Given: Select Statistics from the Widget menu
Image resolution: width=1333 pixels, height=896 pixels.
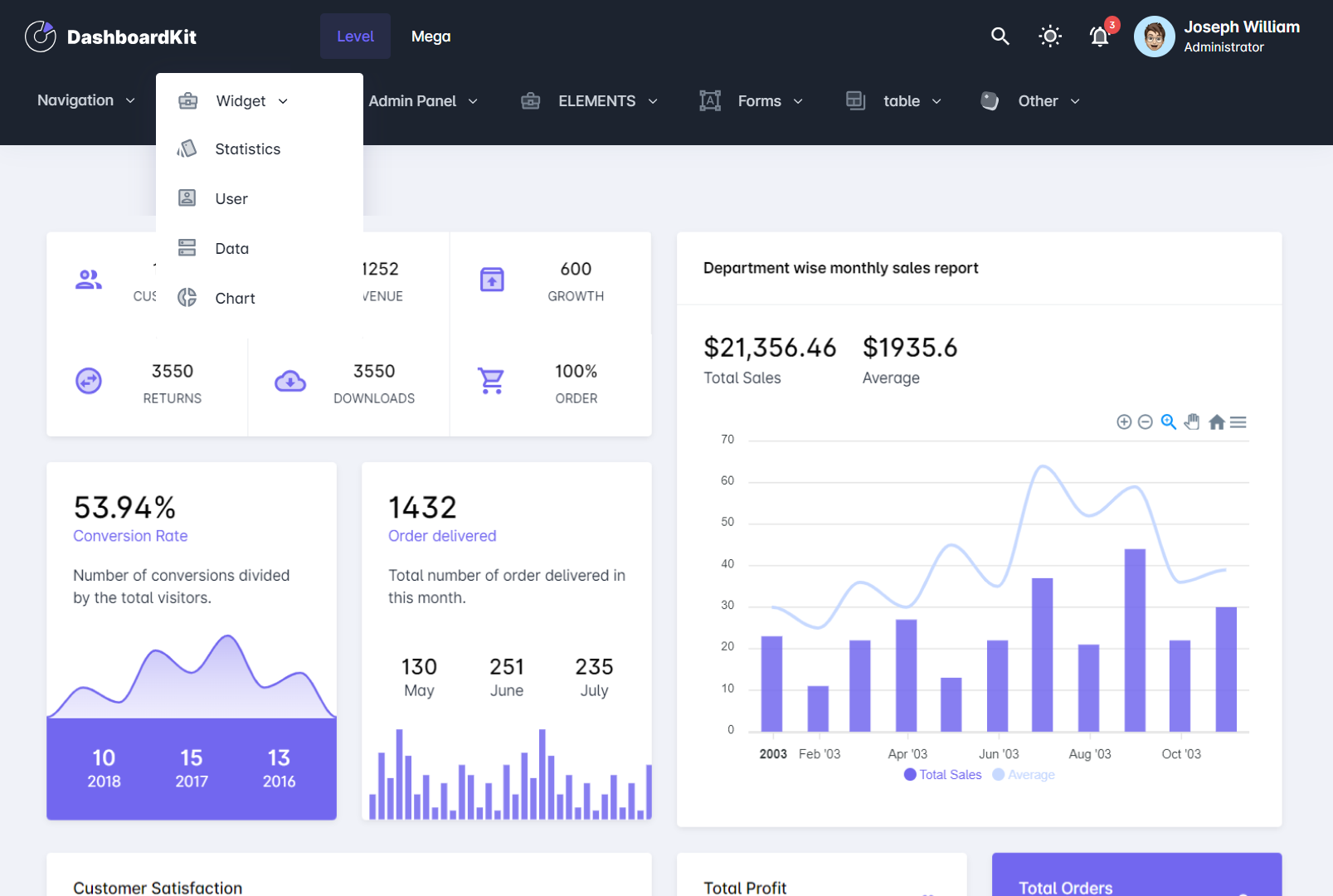Looking at the screenshot, I should [x=247, y=149].
